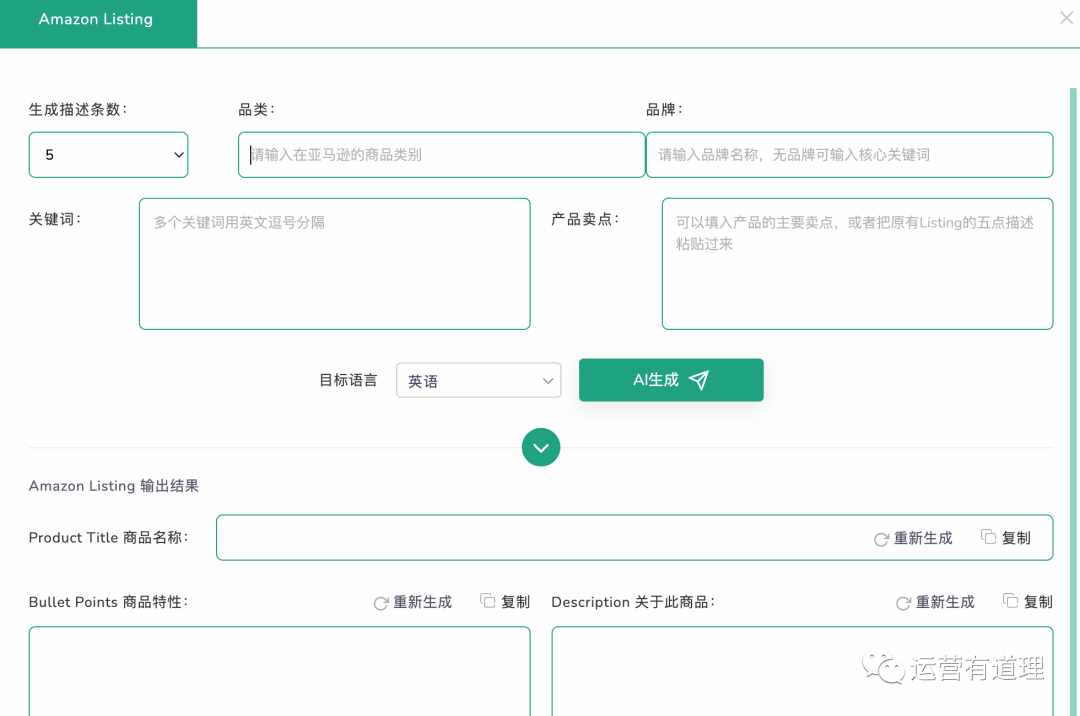1080x716 pixels.
Task: Click the AI生成 button
Action: pos(671,380)
